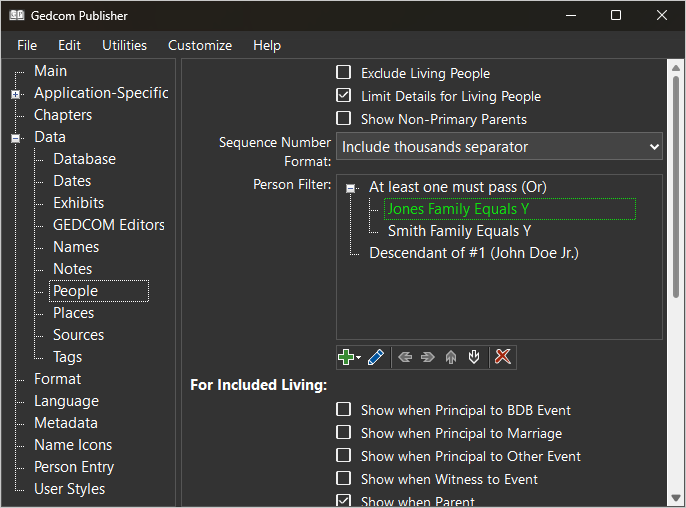Click the green plus Add filter icon

coord(346,357)
